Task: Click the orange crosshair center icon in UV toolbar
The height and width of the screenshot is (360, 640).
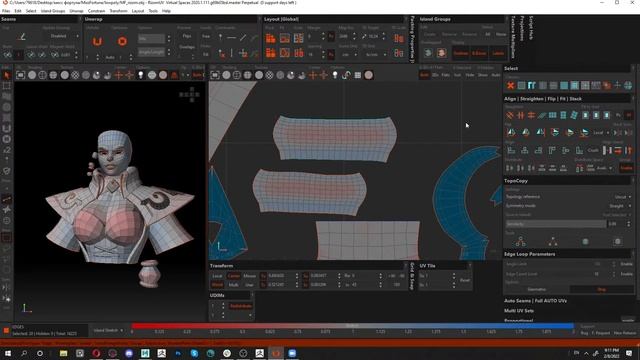Action: click(x=313, y=75)
